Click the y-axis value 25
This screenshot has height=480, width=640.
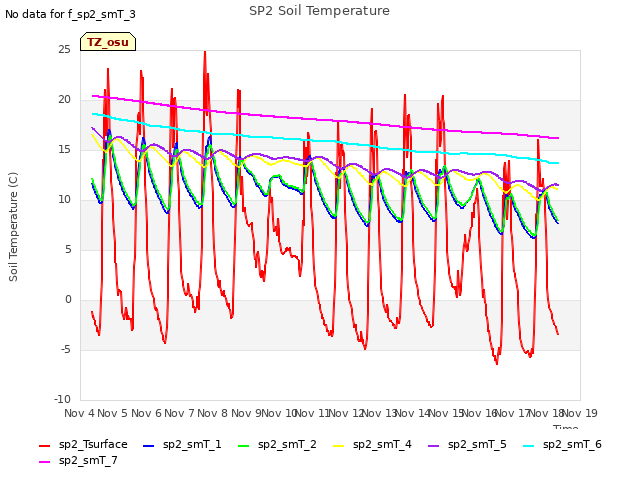(x=64, y=49)
